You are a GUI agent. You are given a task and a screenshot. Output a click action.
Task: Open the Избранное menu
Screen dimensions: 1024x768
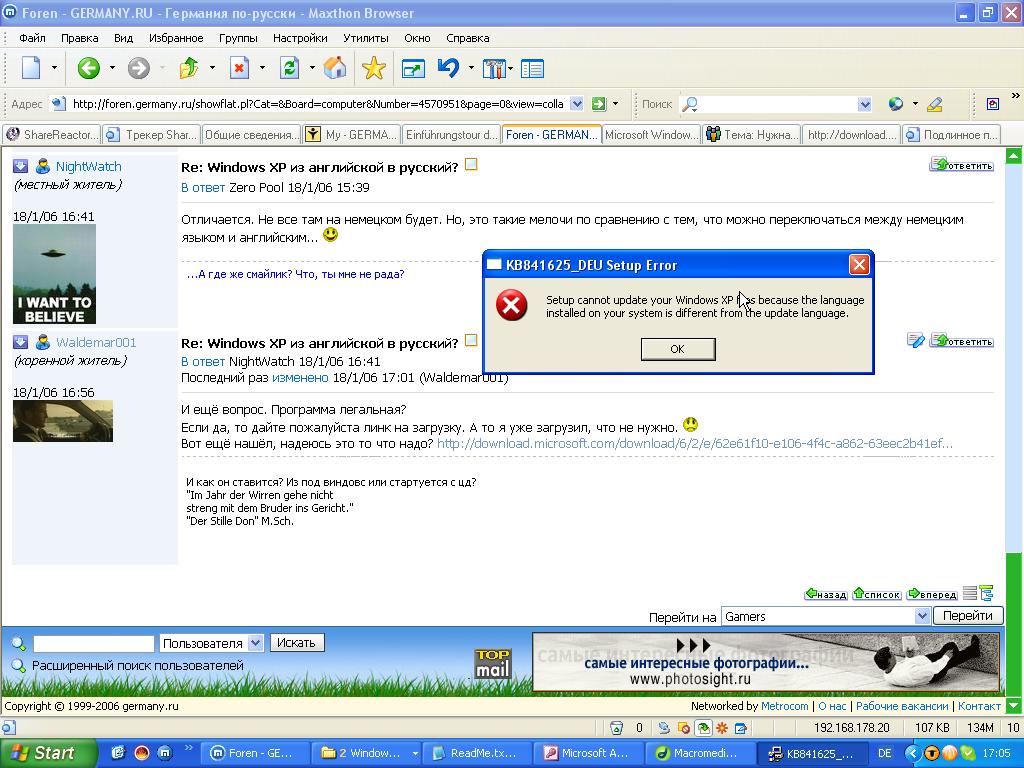(176, 38)
